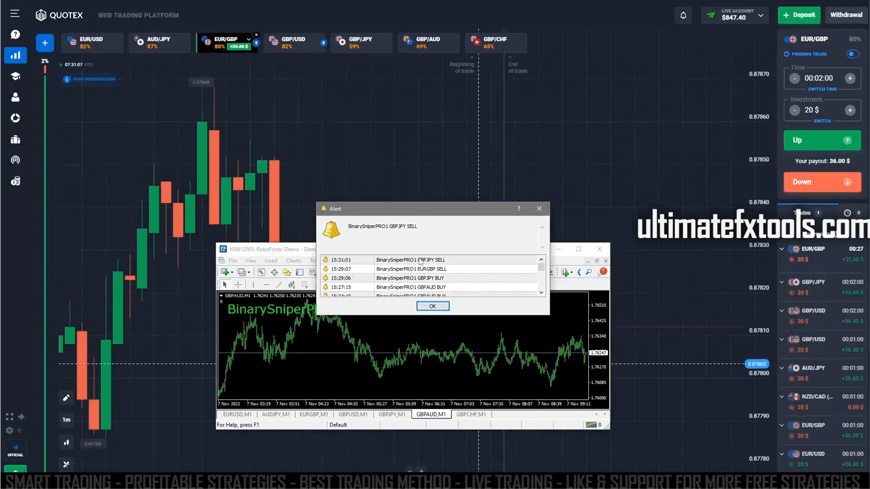Switch to the GBP/JPY asset tab
The width and height of the screenshot is (870, 489).
[x=361, y=43]
